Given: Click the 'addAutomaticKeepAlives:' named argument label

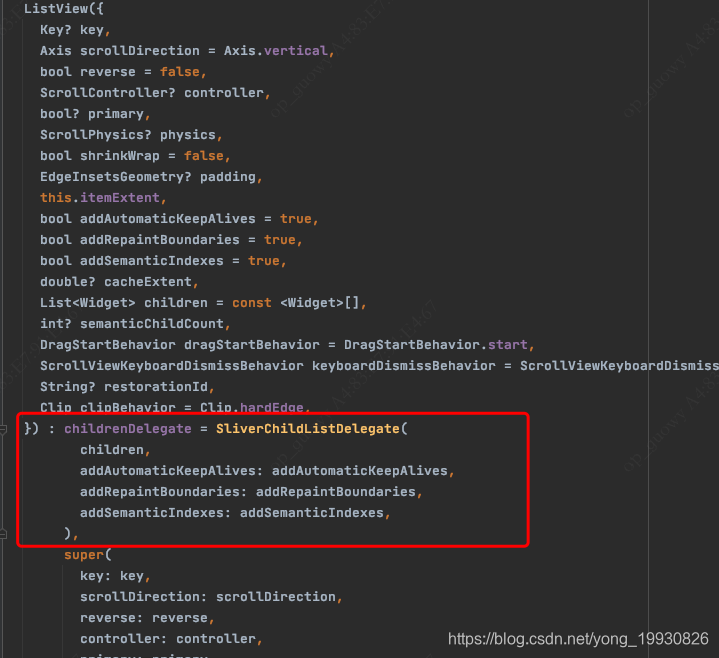Looking at the screenshot, I should (171, 471).
